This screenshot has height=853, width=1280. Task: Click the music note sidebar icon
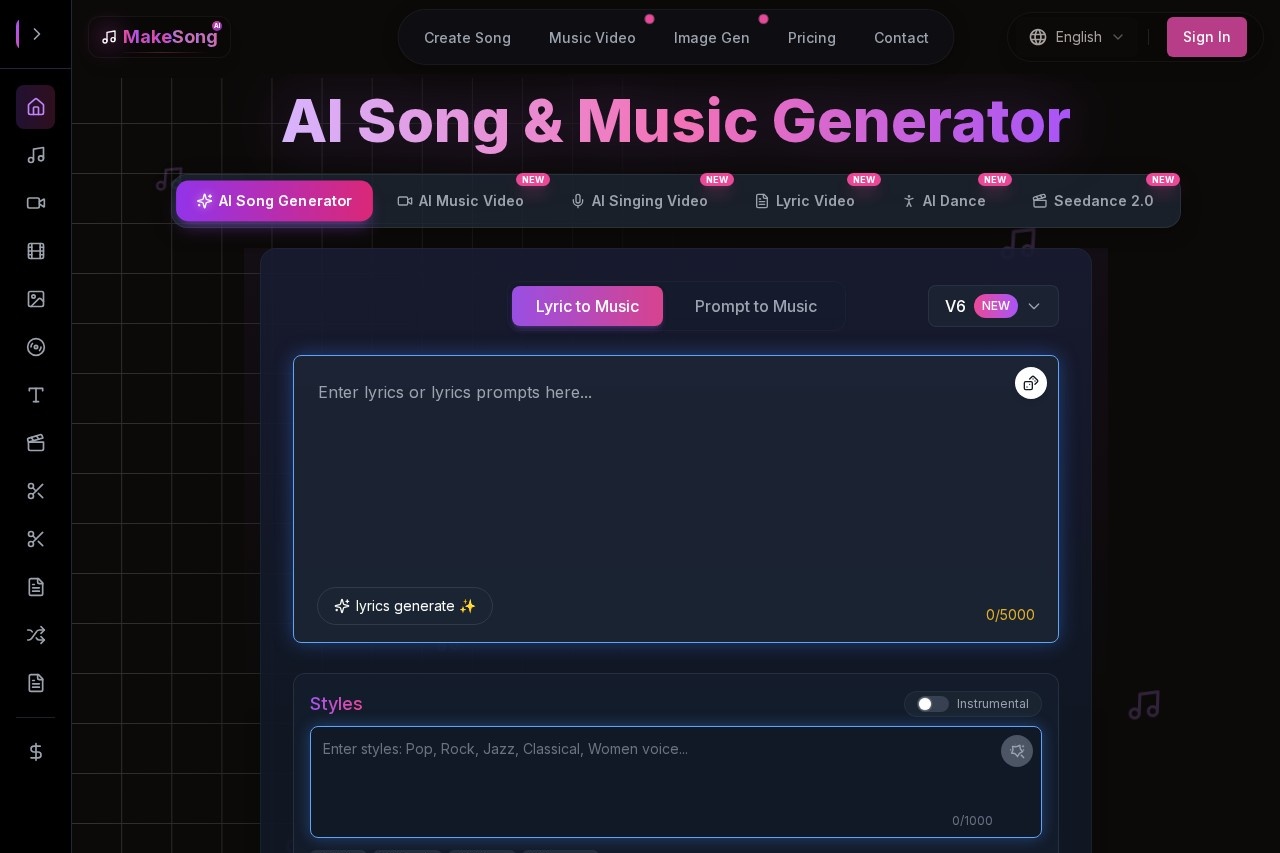36,155
